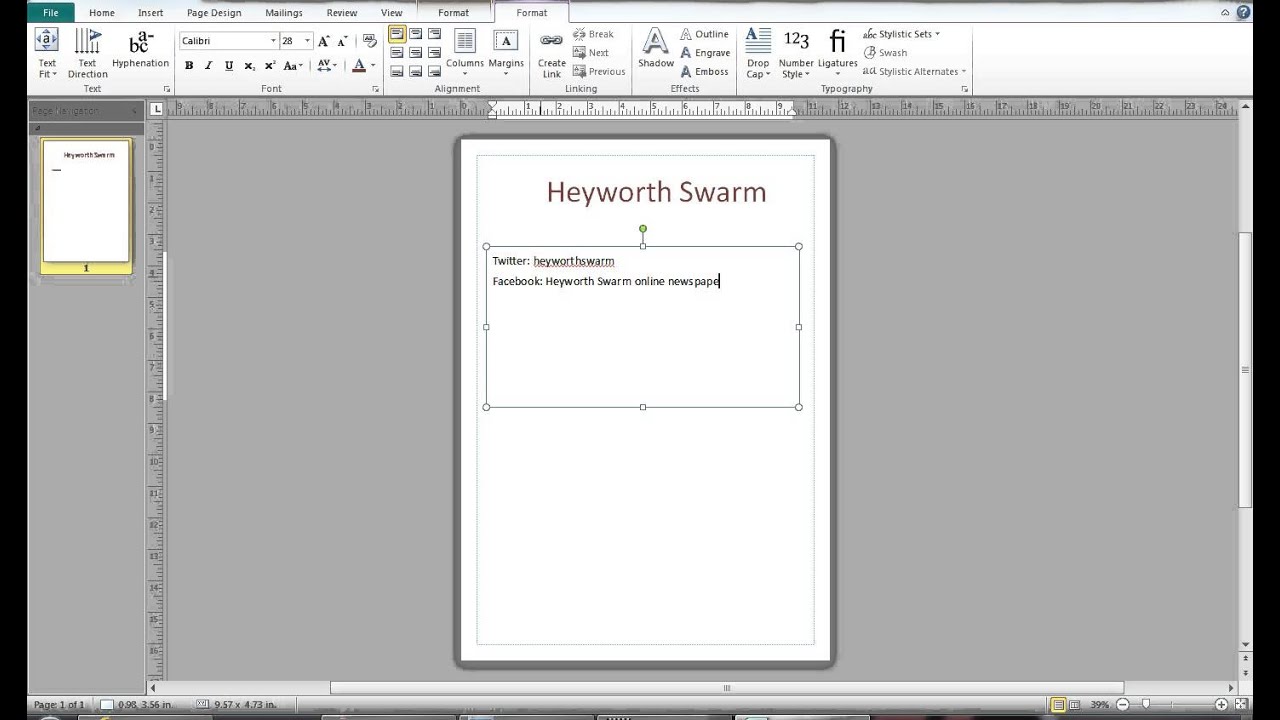Screen dimensions: 1280x720
Task: Open the Change Case dropdown
Action: click(x=293, y=66)
